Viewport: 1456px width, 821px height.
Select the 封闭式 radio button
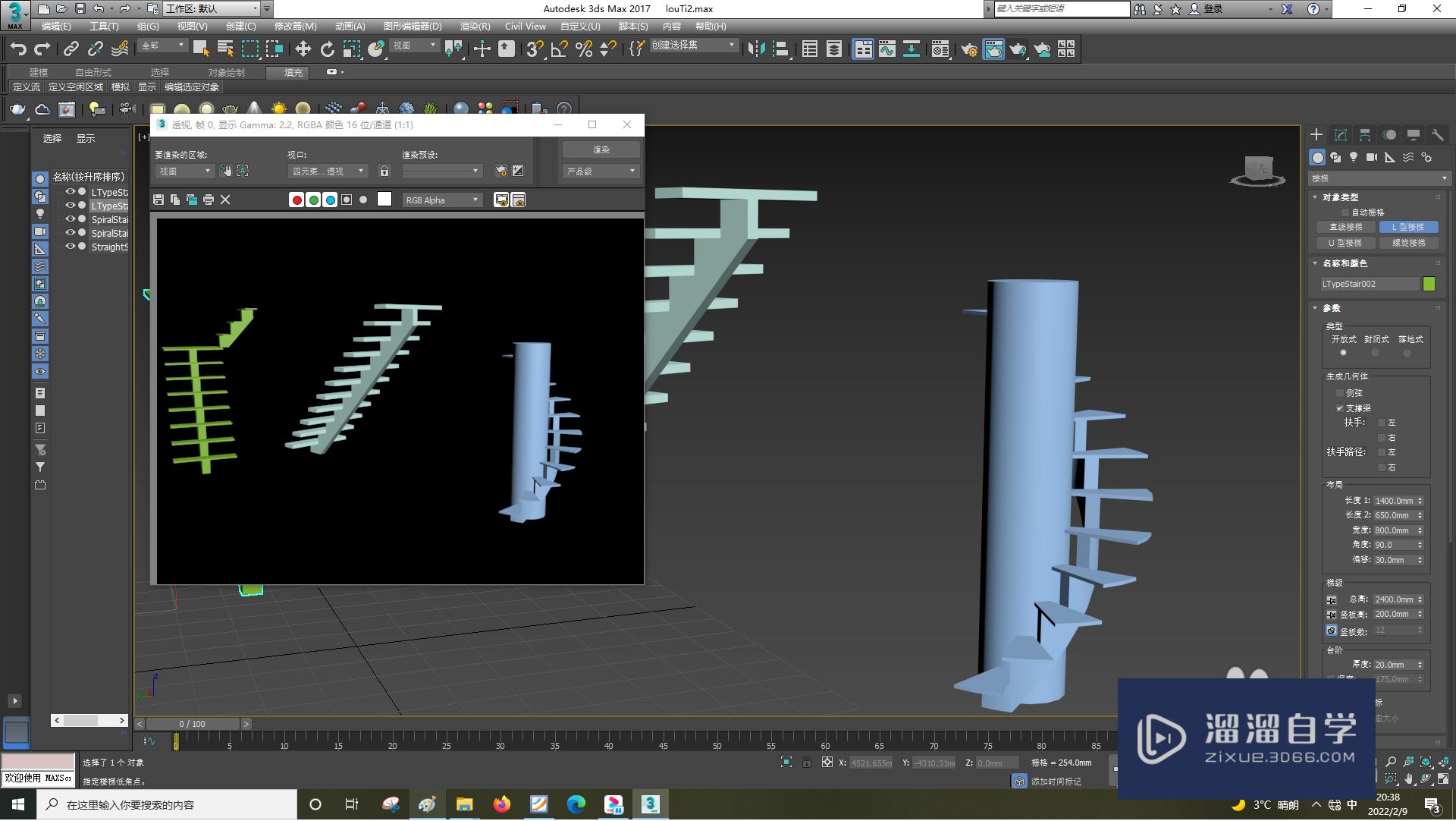[1375, 353]
